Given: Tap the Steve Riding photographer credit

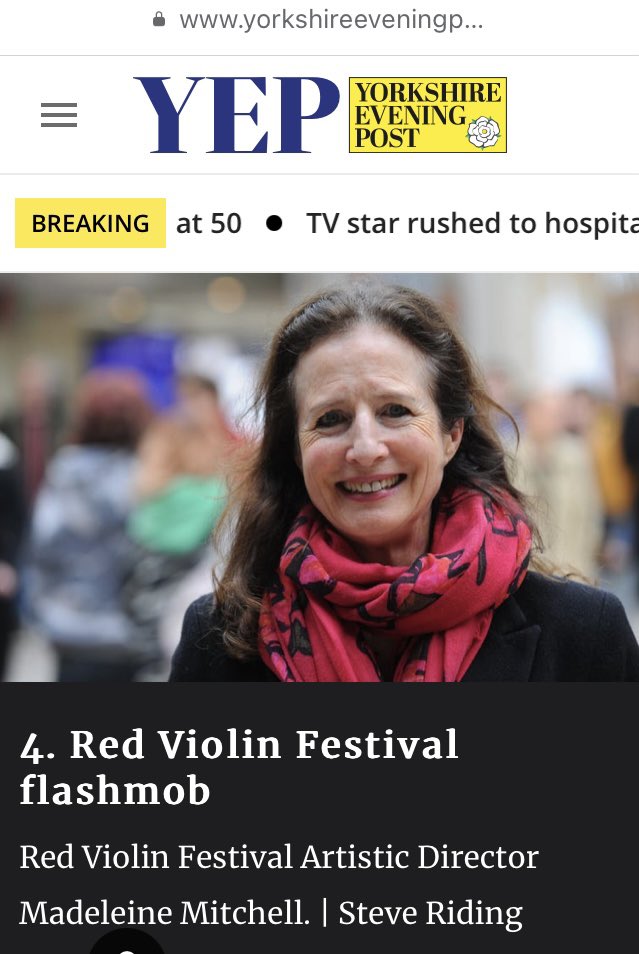Looking at the screenshot, I should [x=430, y=913].
